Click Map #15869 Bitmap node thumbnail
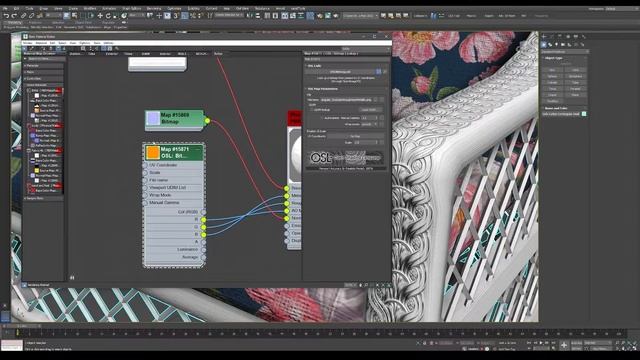This screenshot has width=640, height=360. pyautogui.click(x=153, y=118)
